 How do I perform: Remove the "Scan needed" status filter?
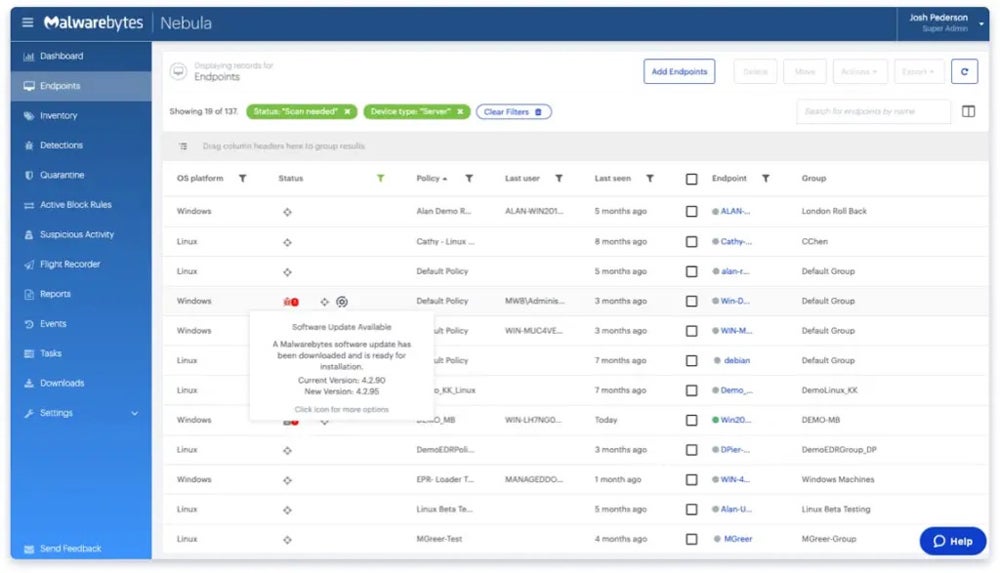pyautogui.click(x=347, y=112)
